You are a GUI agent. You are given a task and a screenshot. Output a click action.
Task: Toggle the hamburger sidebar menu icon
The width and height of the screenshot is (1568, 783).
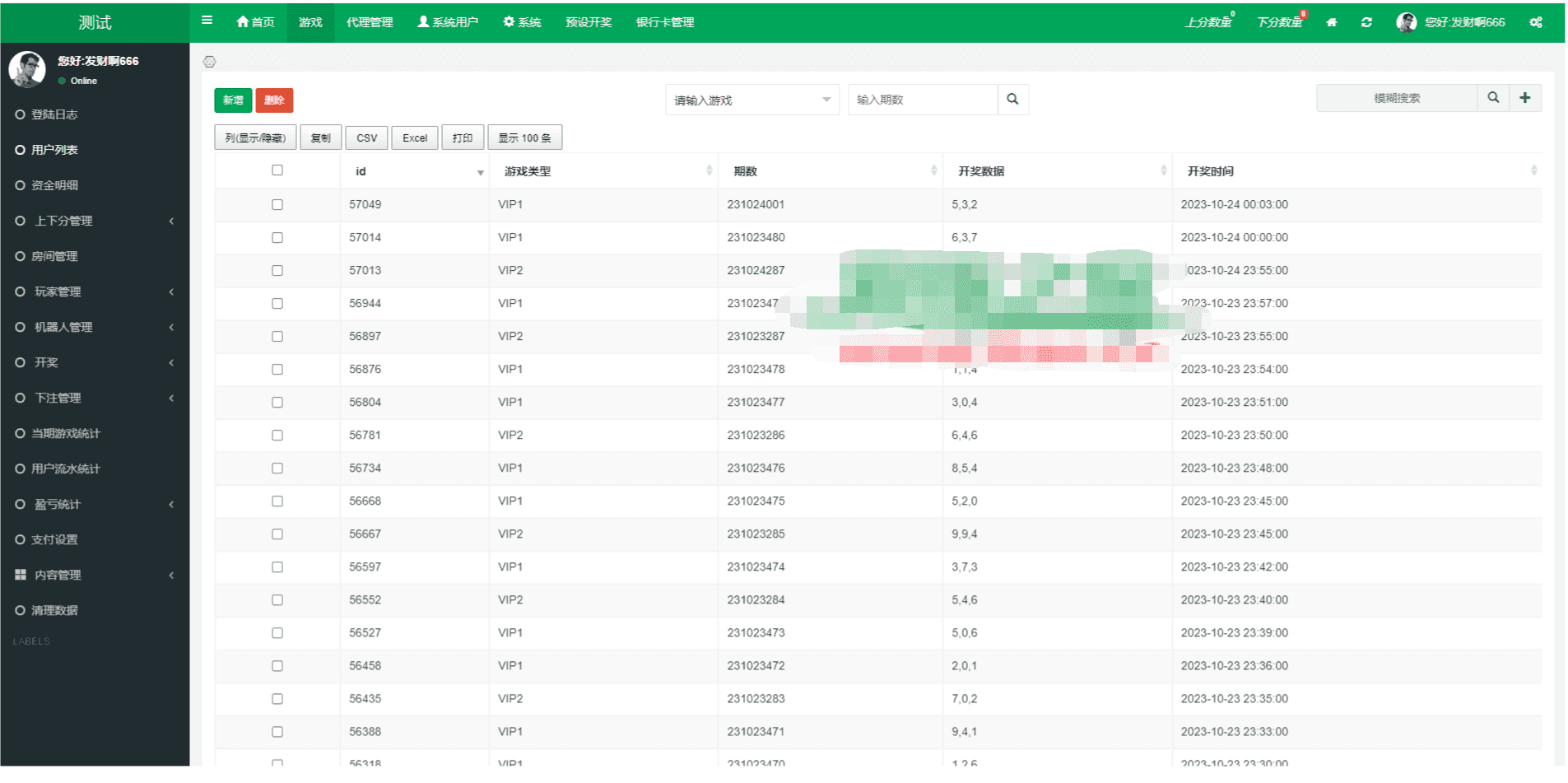tap(207, 21)
